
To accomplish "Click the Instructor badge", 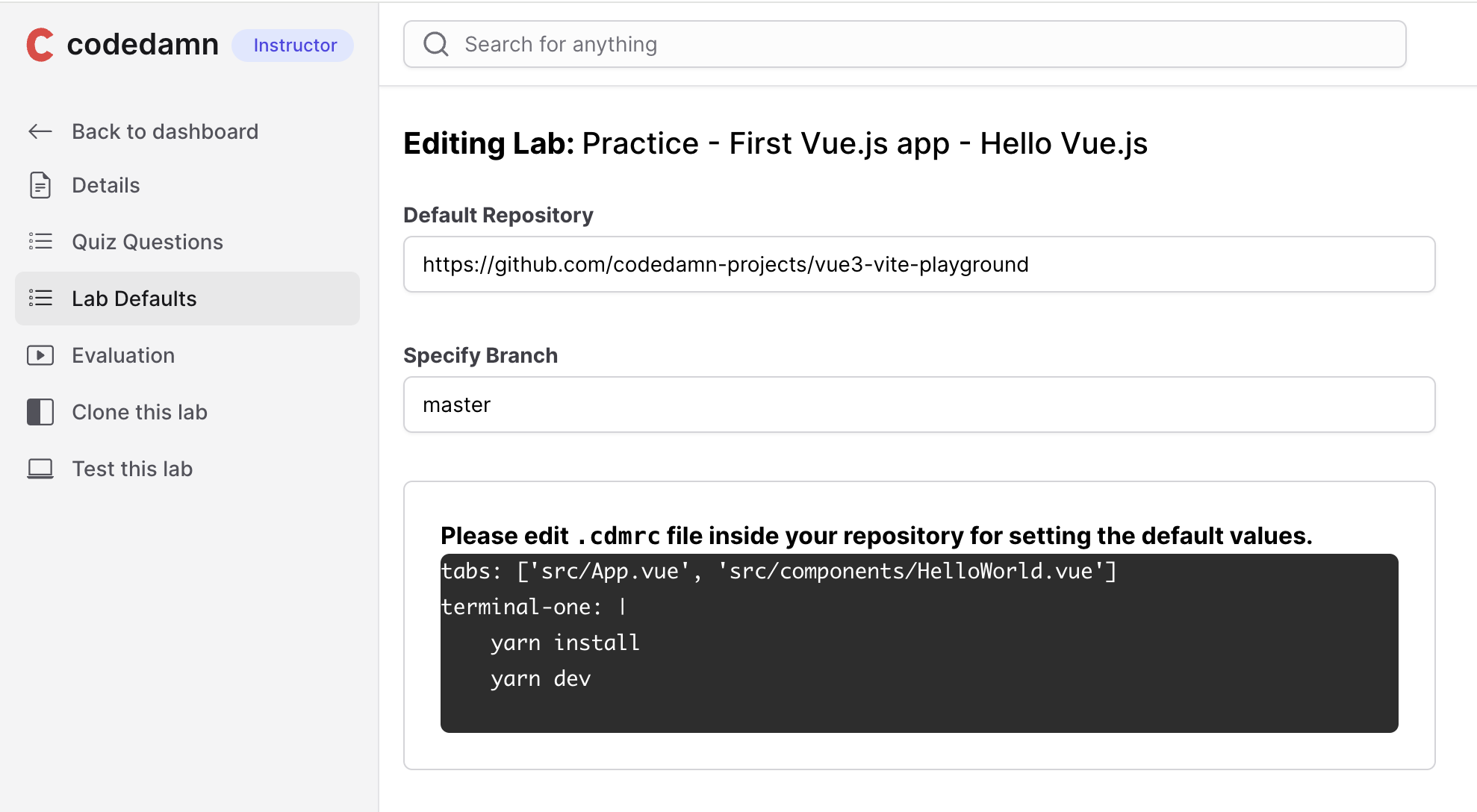I will 293,45.
